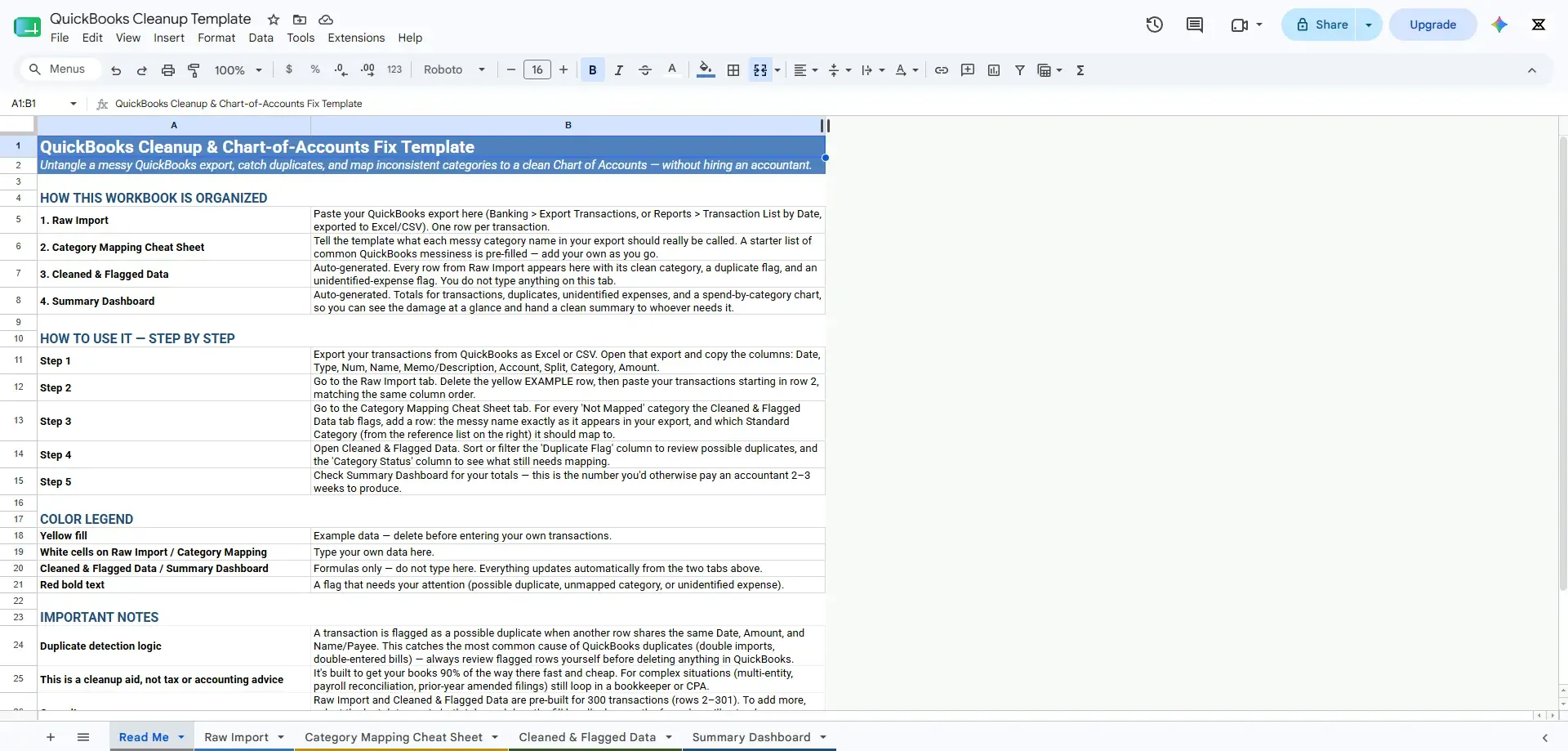This screenshot has height=751, width=1568.
Task: Open merge cells type dropdown arrow
Action: pyautogui.click(x=777, y=70)
